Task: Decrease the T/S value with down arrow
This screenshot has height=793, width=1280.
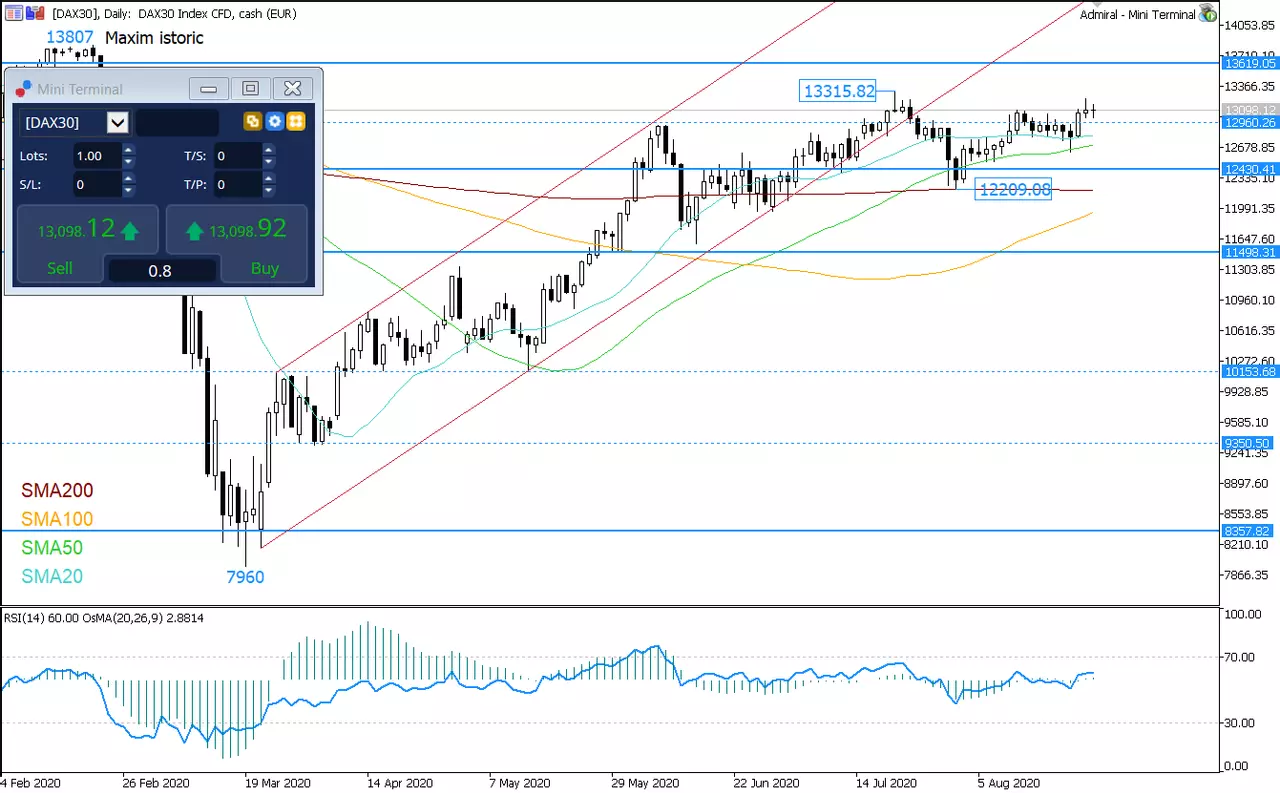Action: coord(268,162)
